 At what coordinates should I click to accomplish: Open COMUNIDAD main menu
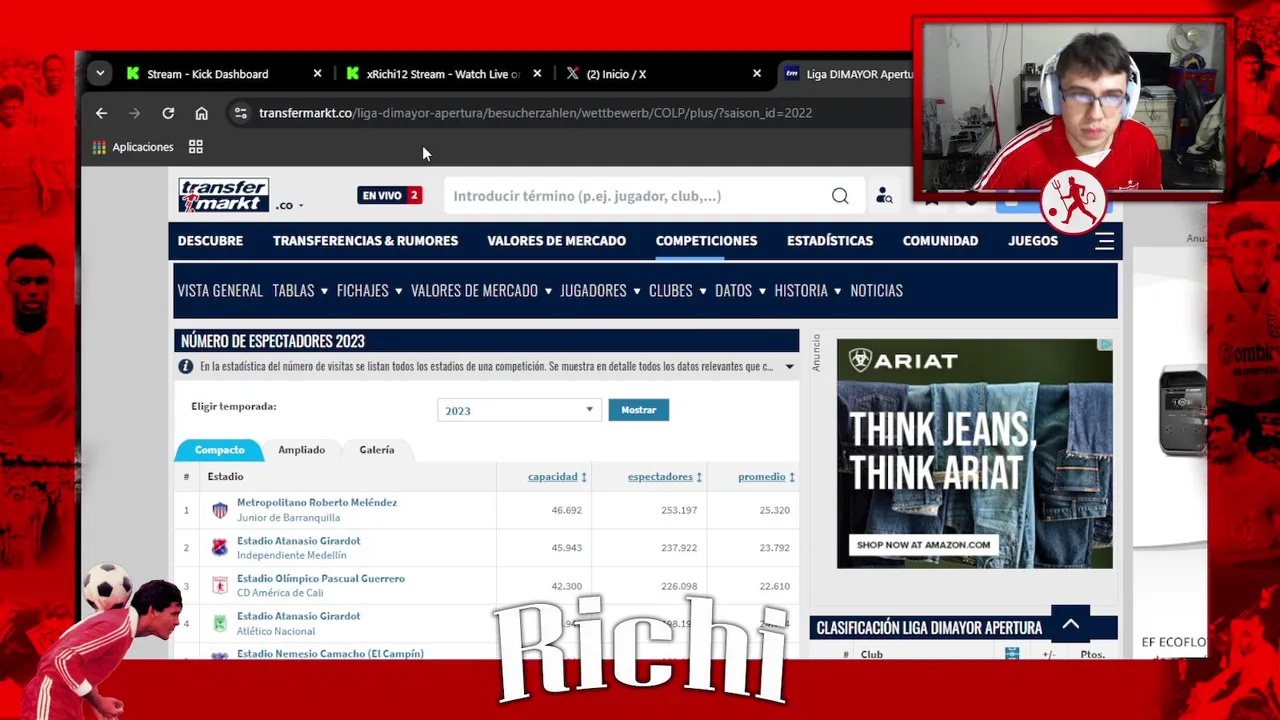click(x=940, y=241)
